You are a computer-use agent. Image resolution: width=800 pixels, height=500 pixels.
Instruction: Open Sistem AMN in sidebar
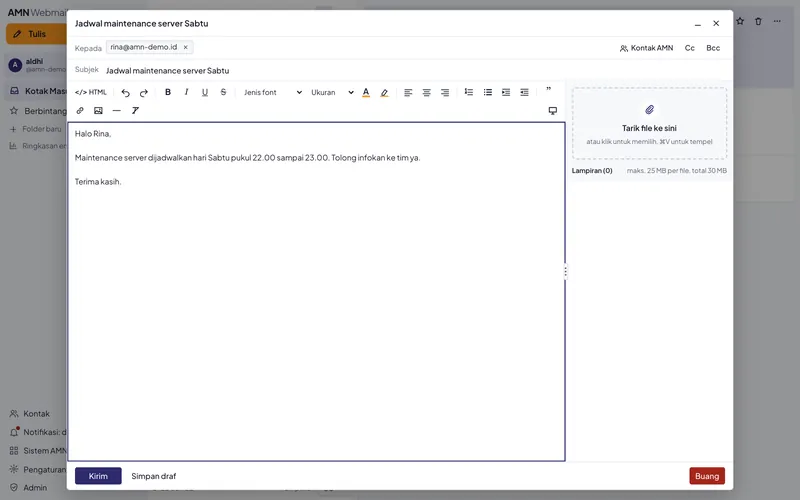(38, 451)
